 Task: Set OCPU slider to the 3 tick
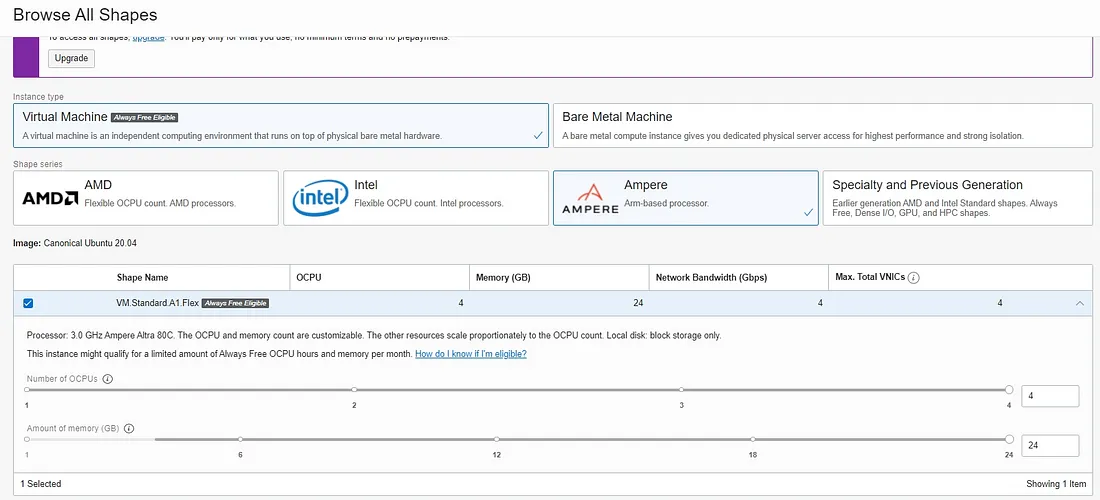(681, 389)
